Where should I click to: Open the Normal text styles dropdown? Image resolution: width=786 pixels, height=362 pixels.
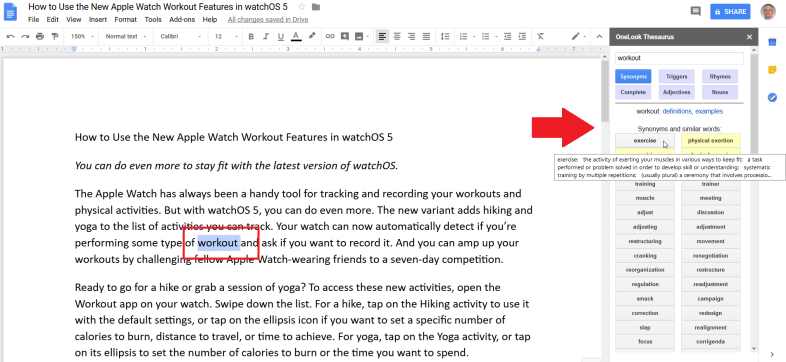click(x=126, y=36)
